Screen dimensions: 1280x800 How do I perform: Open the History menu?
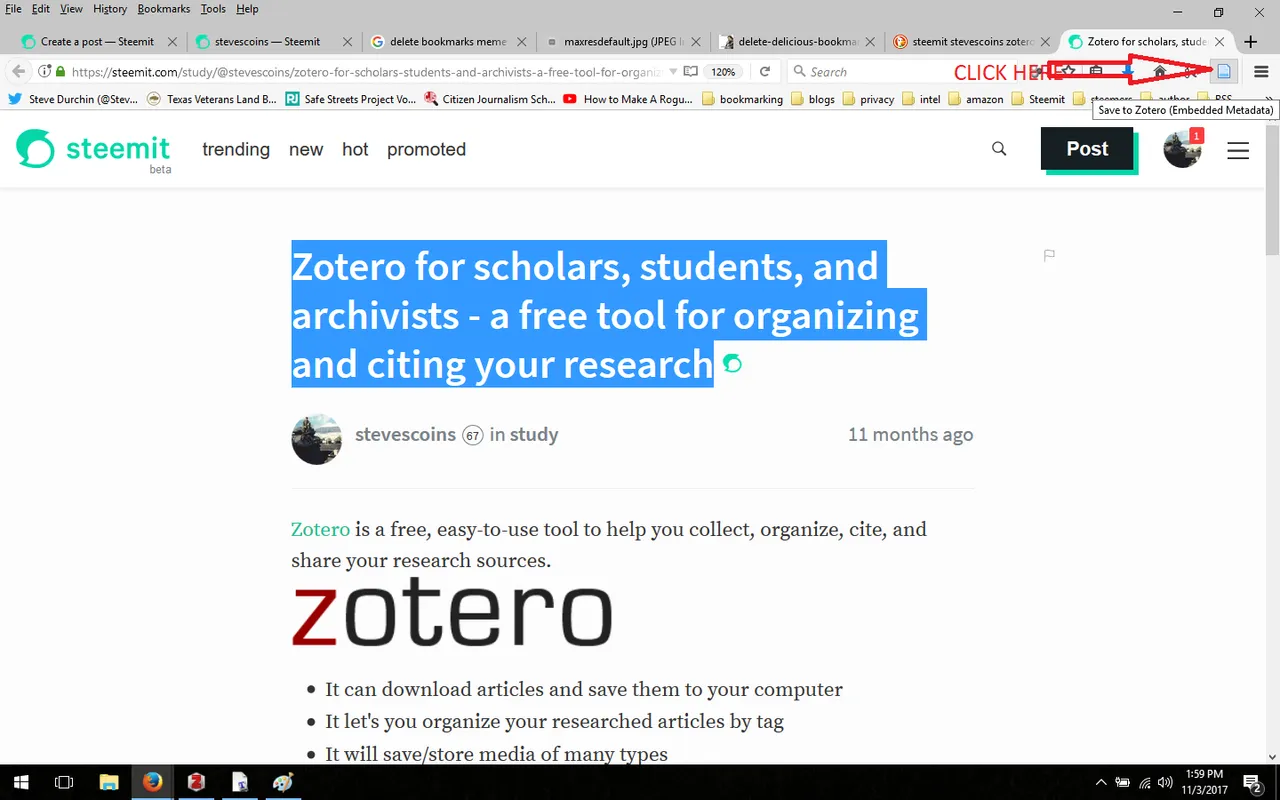(110, 9)
